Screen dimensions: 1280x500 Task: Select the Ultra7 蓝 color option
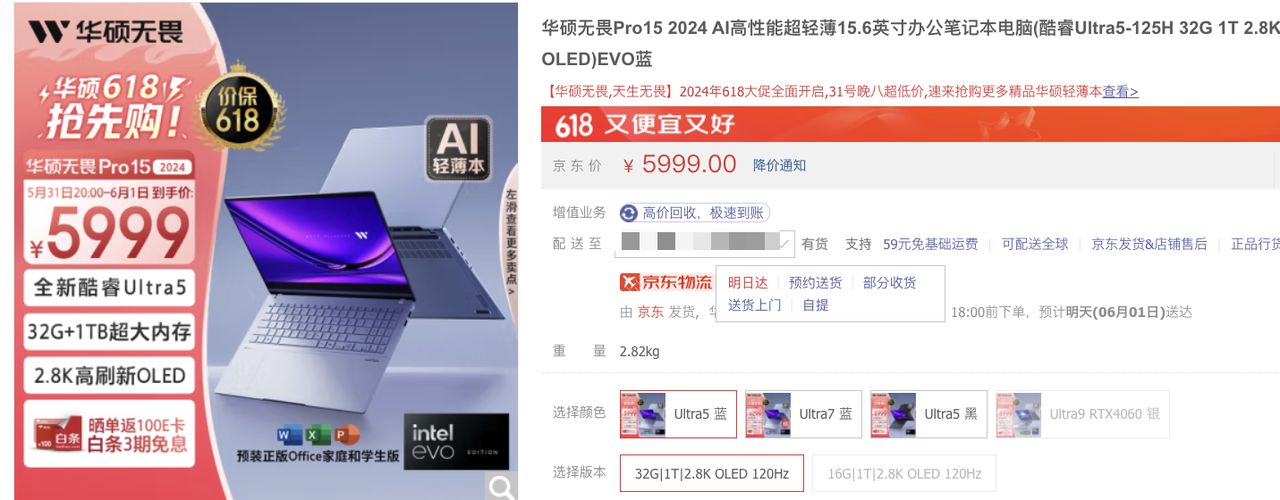803,414
